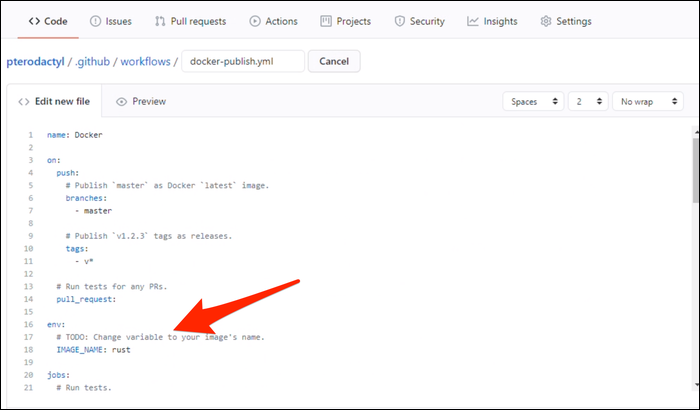Click the 'tags:' line
Screen dimensions: 700x410
[77, 249]
